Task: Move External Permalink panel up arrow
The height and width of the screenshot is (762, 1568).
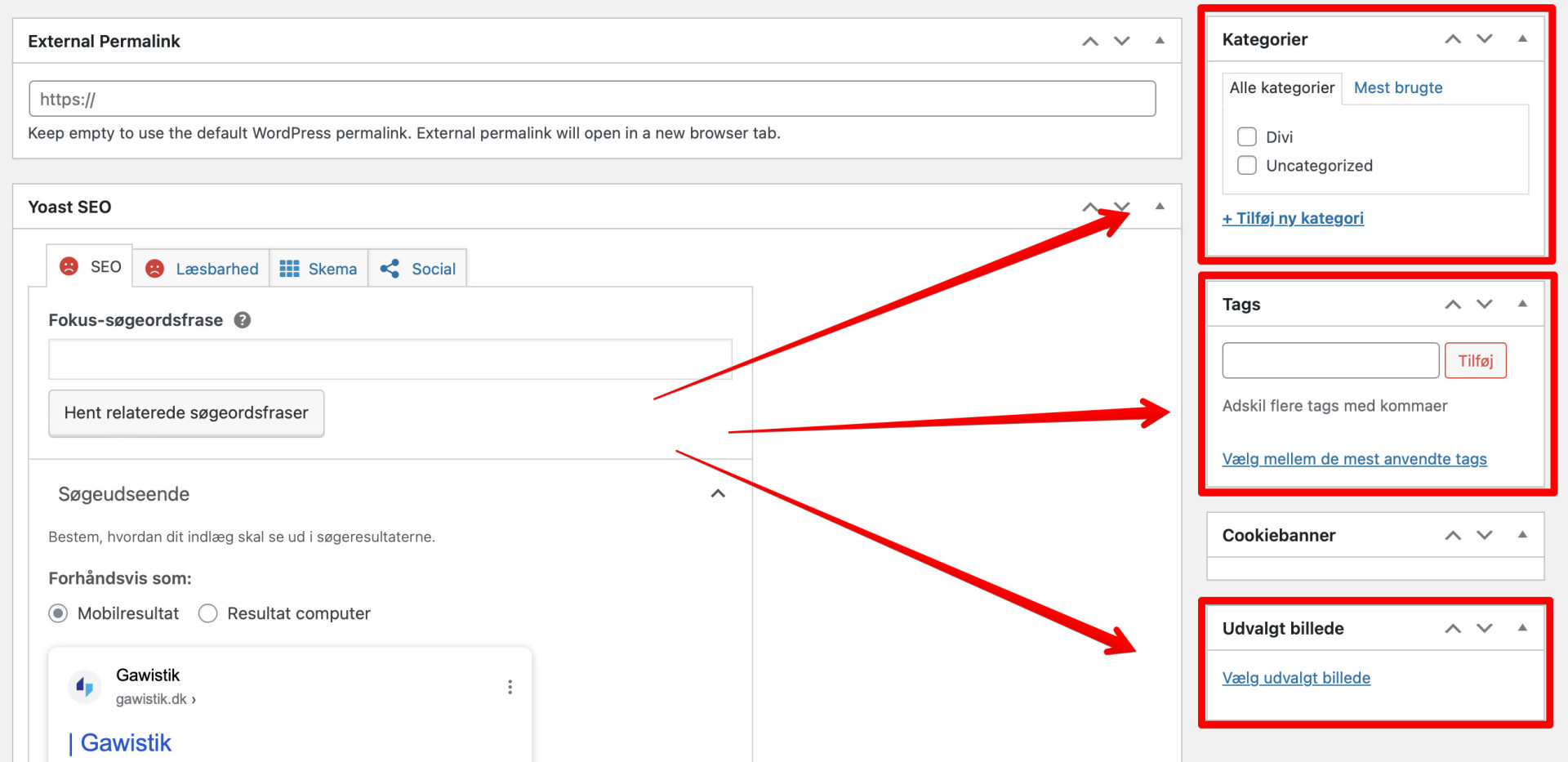Action: pos(1089,42)
